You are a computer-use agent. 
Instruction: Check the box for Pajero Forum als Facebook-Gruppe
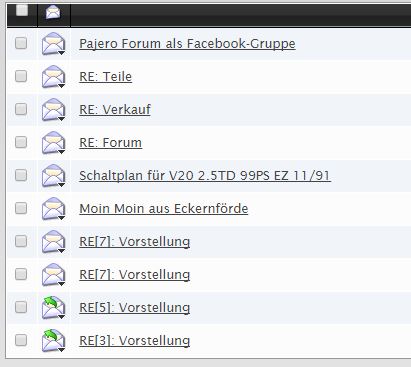(21, 43)
